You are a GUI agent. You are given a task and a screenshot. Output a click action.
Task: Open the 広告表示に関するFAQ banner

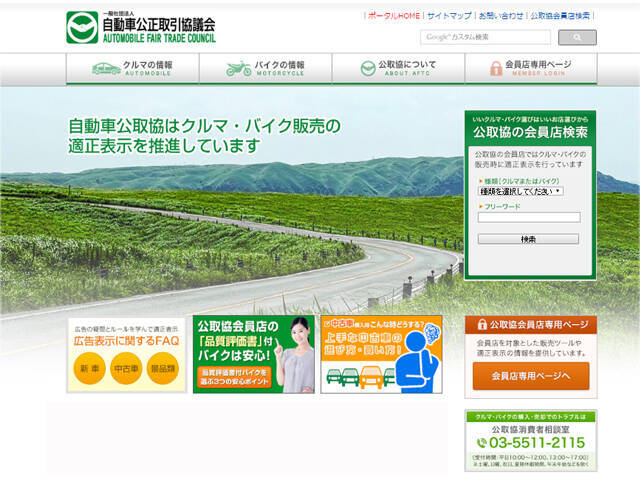coord(127,355)
